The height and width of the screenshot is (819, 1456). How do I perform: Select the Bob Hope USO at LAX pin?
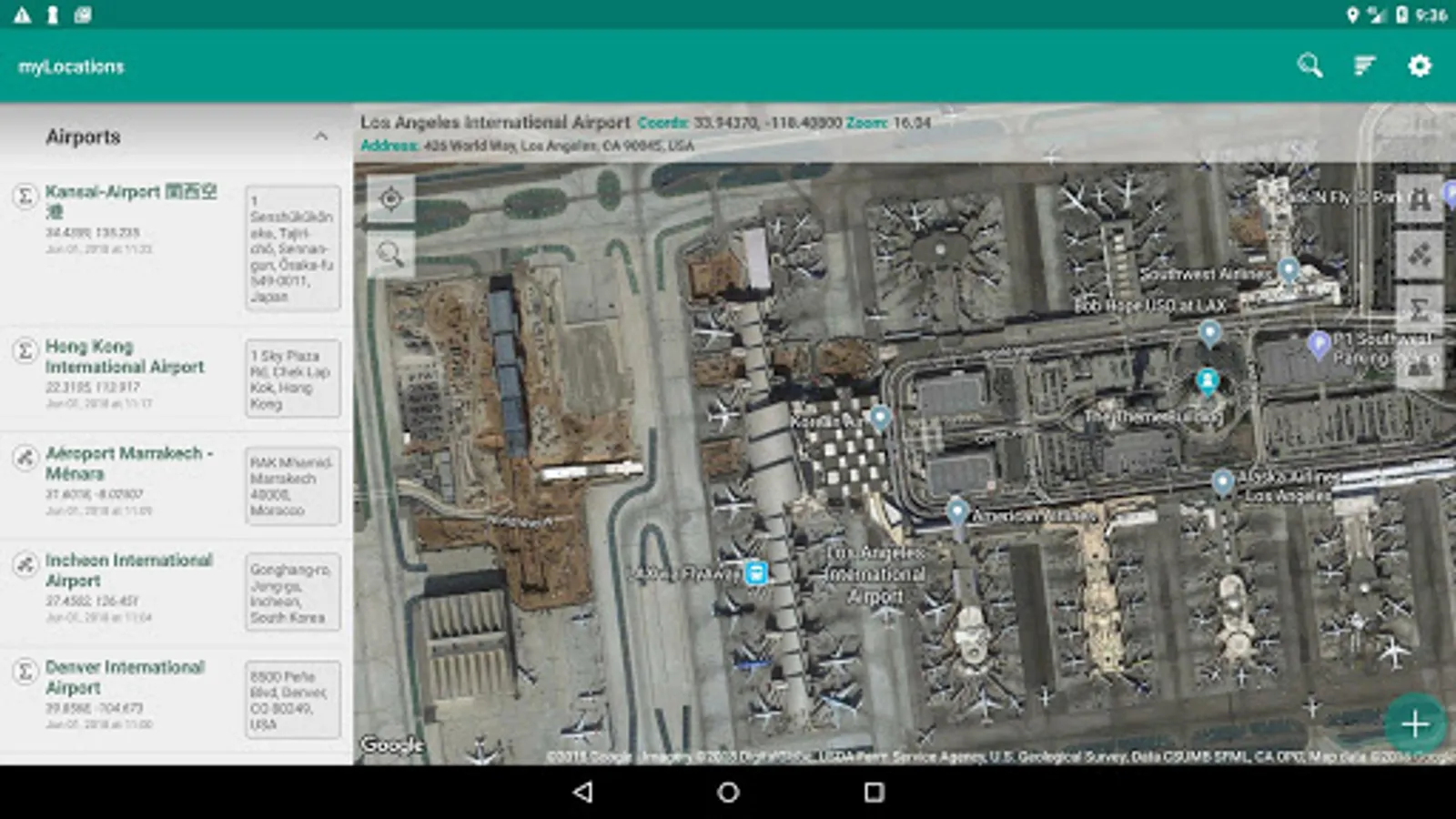click(1209, 334)
